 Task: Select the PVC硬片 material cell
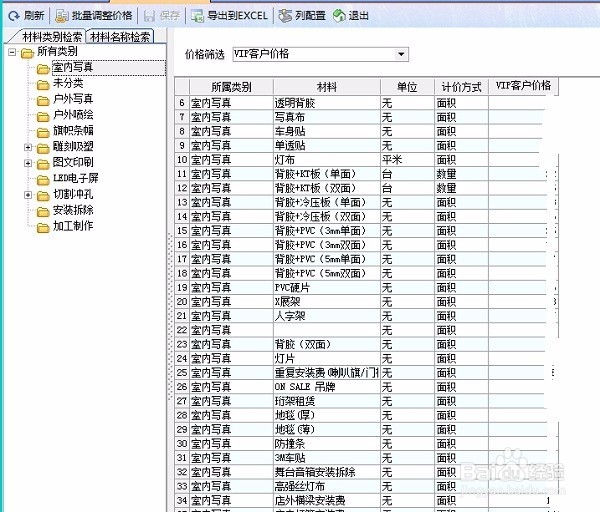click(x=327, y=287)
